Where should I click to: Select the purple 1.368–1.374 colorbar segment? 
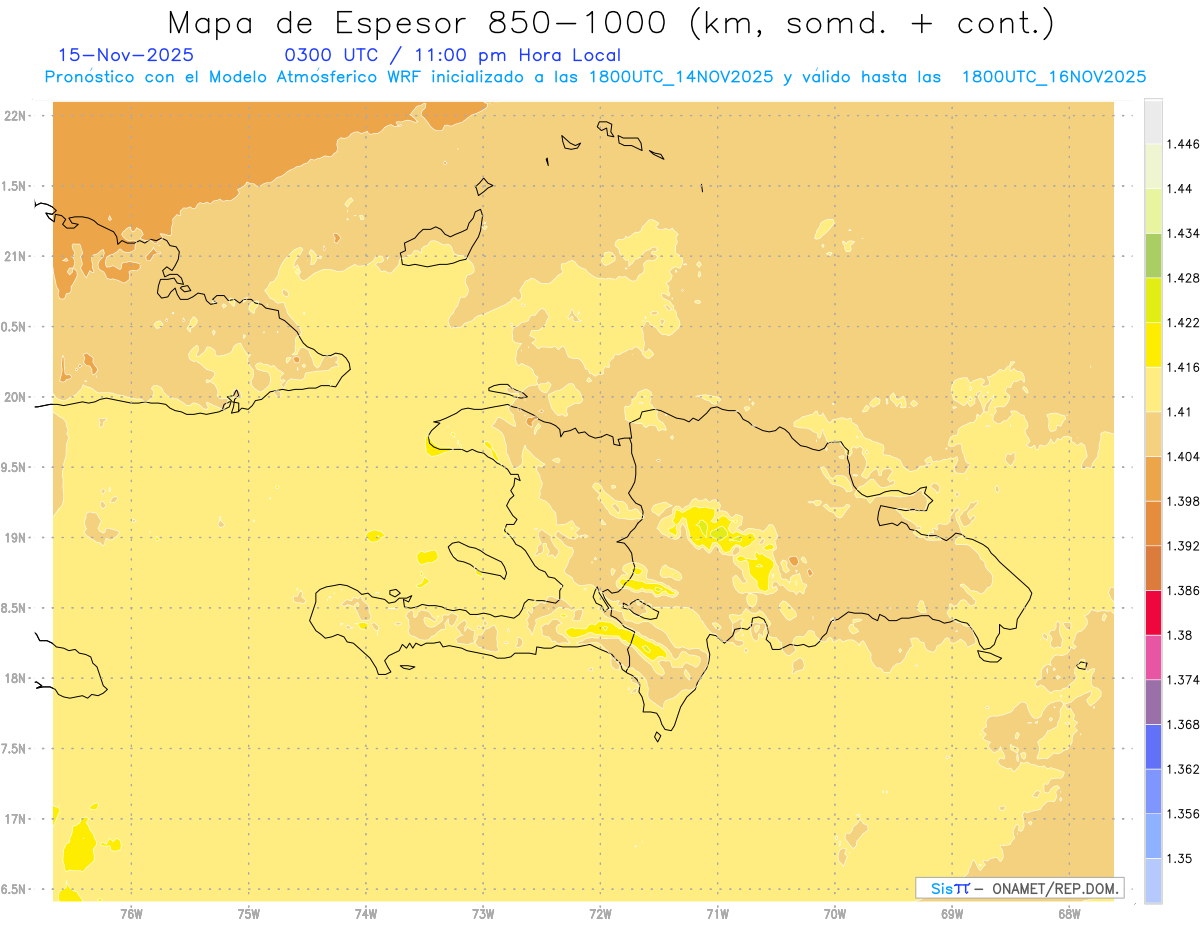pos(1153,702)
